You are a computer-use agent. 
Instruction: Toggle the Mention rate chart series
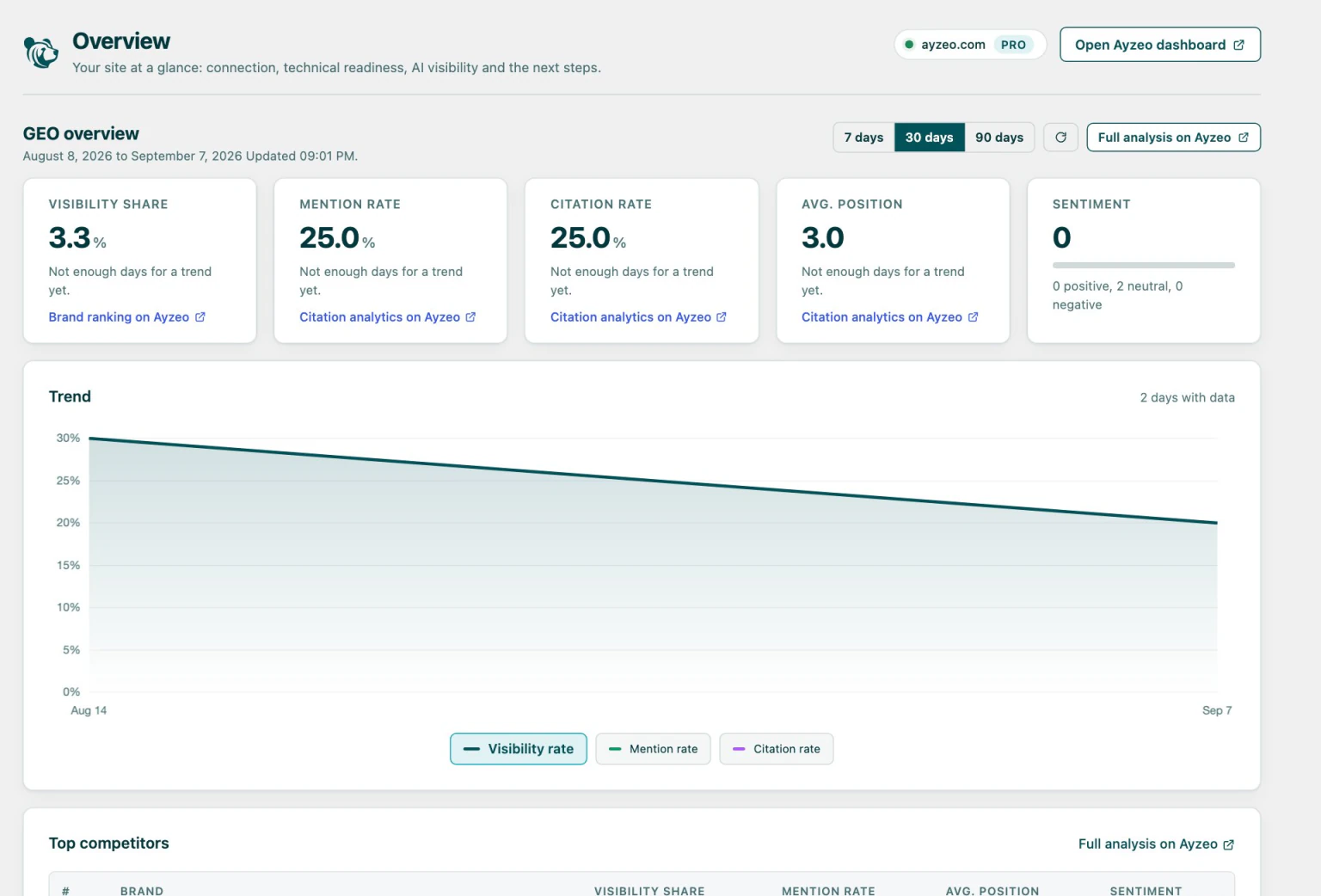[x=653, y=749]
